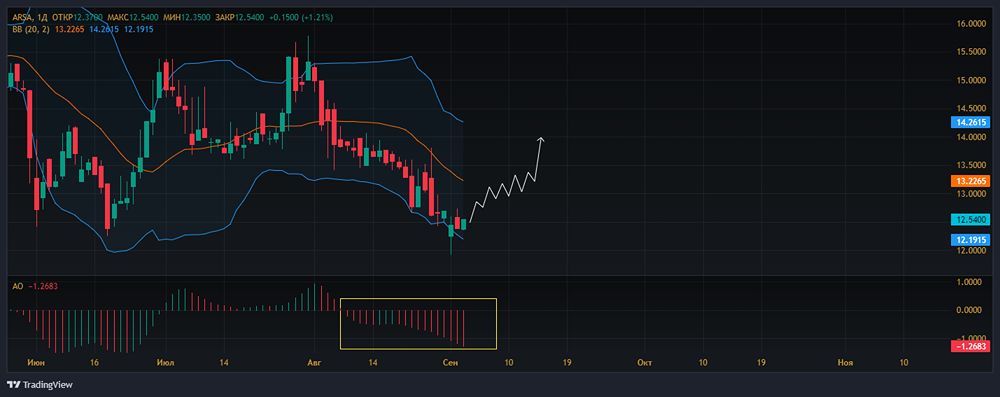The image size is (1000, 397).
Task: Click the Ноя time axis label
Action: click(845, 362)
